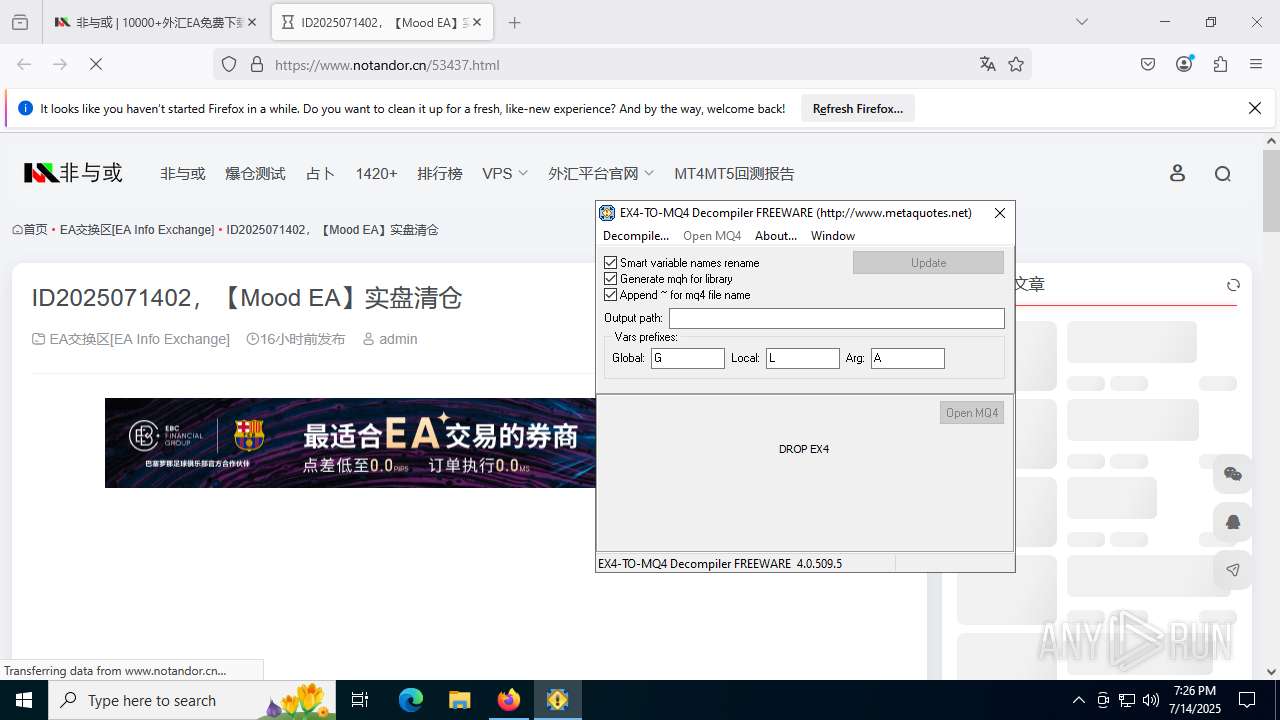Open Pocket save icon in toolbar
The image size is (1280, 720).
click(x=1148, y=64)
